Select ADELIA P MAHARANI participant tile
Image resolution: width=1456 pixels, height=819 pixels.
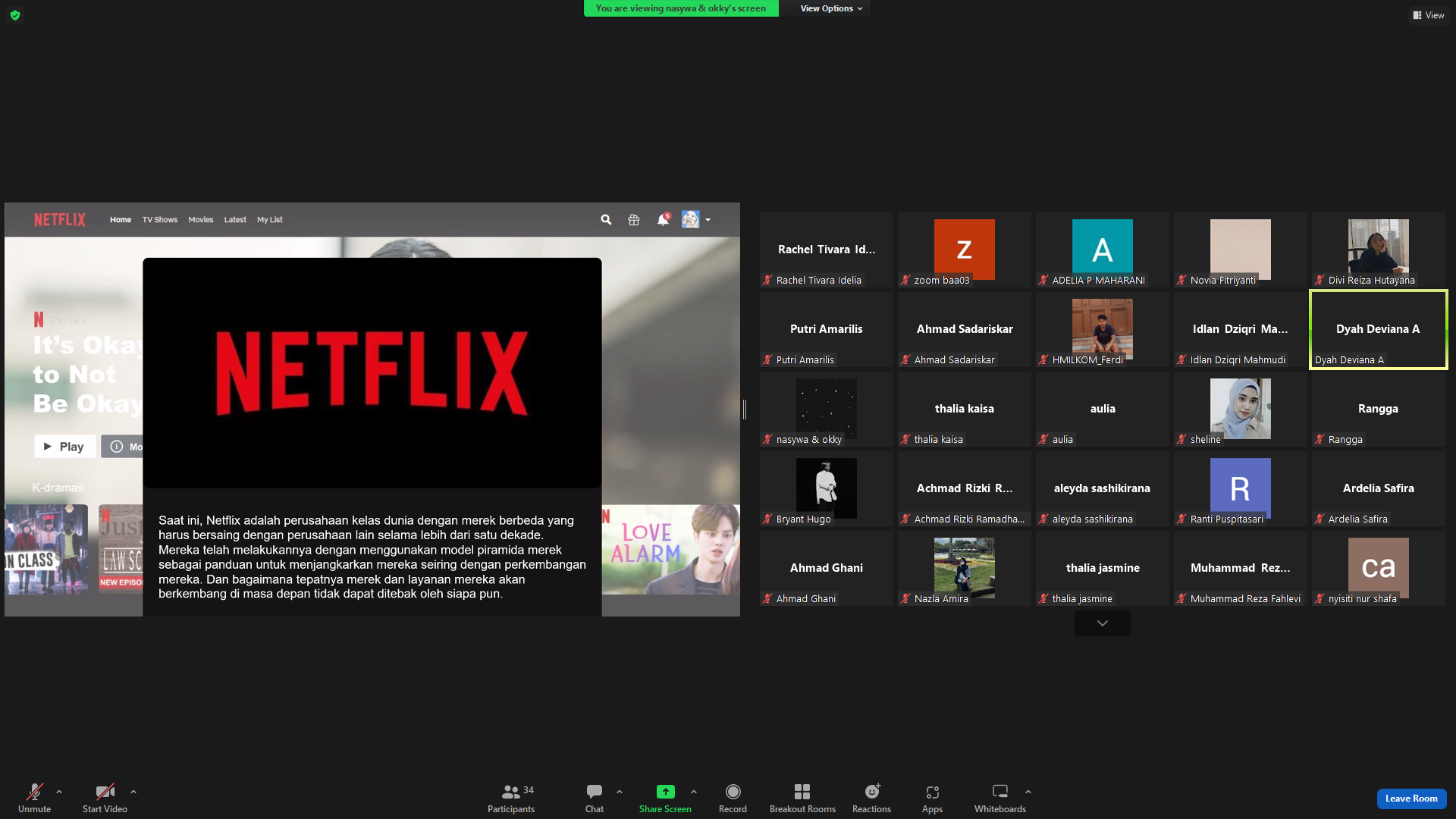coord(1103,249)
